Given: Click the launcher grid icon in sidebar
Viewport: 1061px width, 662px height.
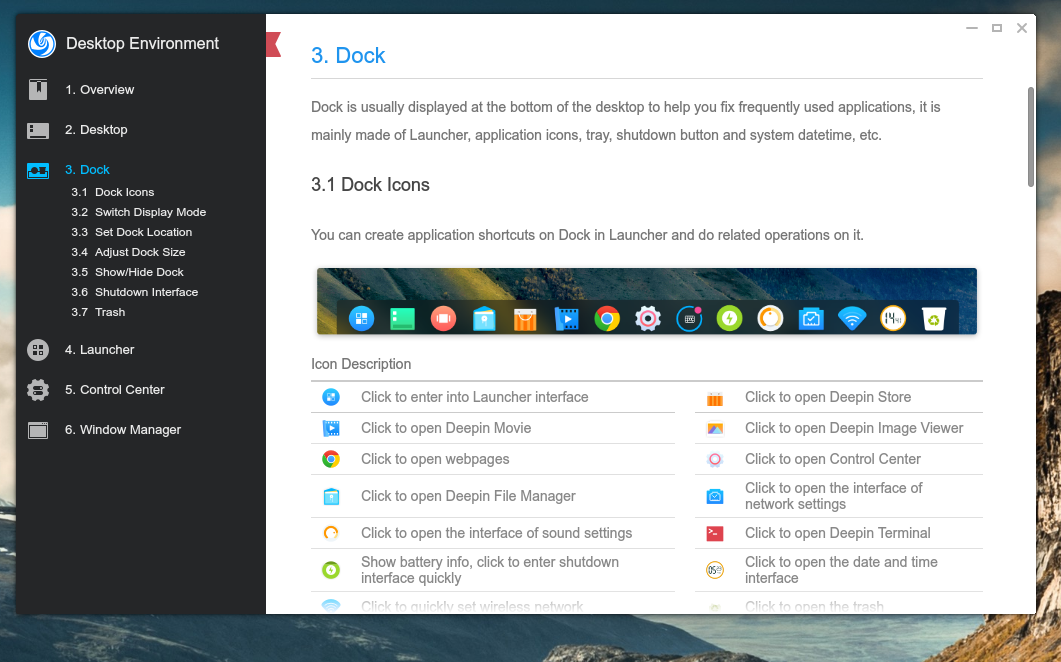Looking at the screenshot, I should coord(38,350).
